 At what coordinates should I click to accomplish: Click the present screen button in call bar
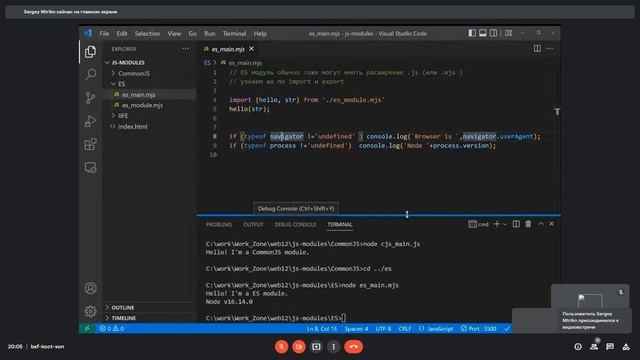(316, 347)
